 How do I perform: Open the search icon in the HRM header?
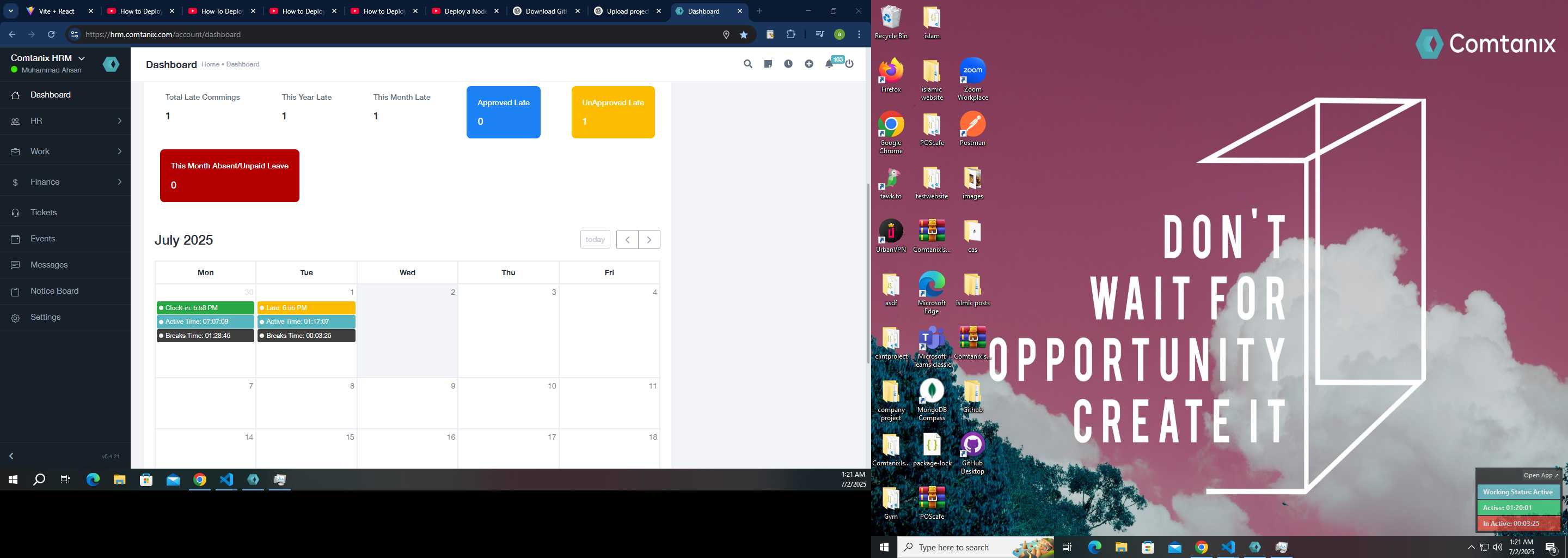748,64
